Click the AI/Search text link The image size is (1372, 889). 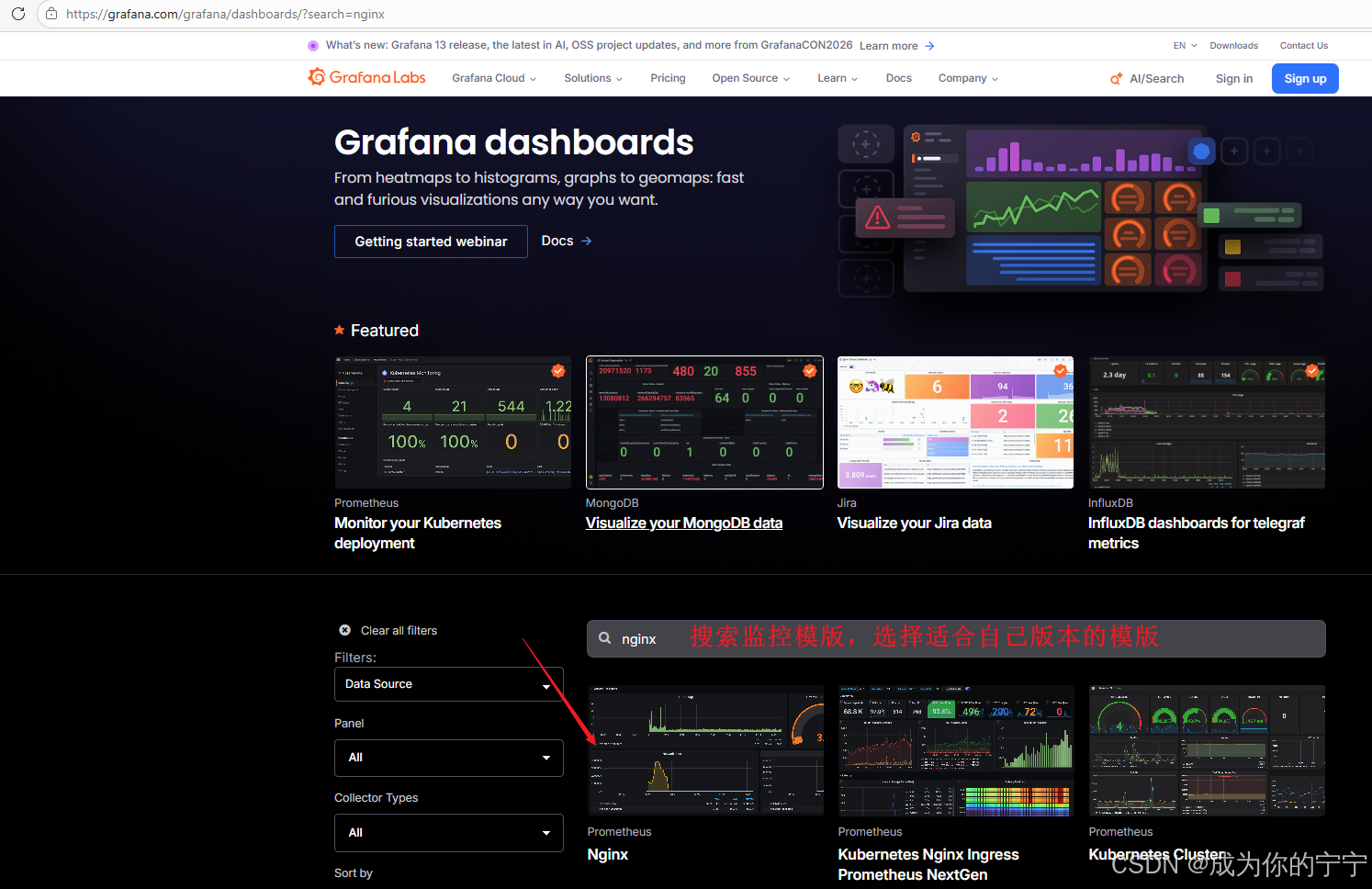1156,79
